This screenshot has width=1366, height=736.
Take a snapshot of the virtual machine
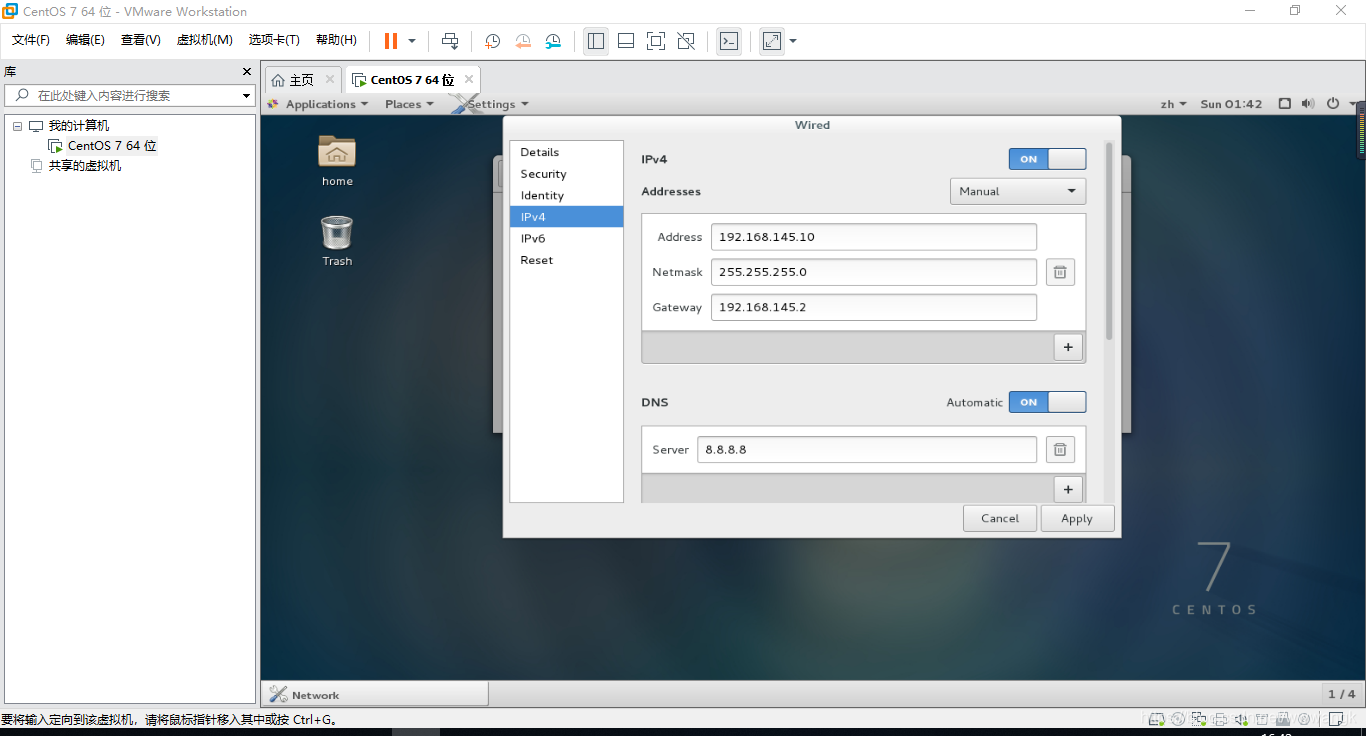pyautogui.click(x=493, y=41)
